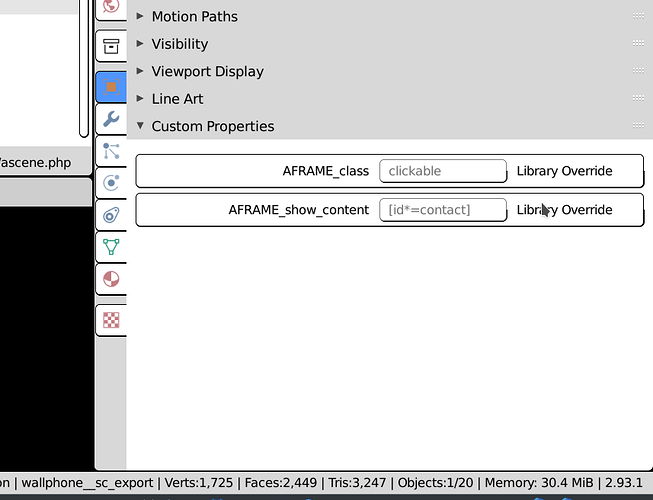
Task: Open the Object Constraints tab
Action: click(x=111, y=215)
